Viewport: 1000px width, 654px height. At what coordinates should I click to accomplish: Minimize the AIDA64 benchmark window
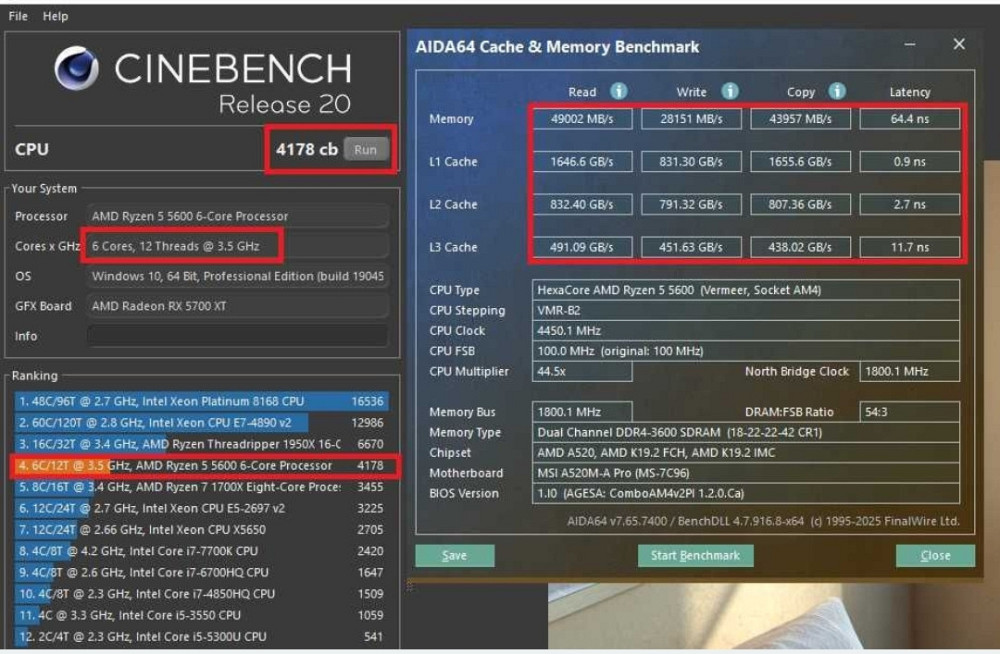pos(910,45)
